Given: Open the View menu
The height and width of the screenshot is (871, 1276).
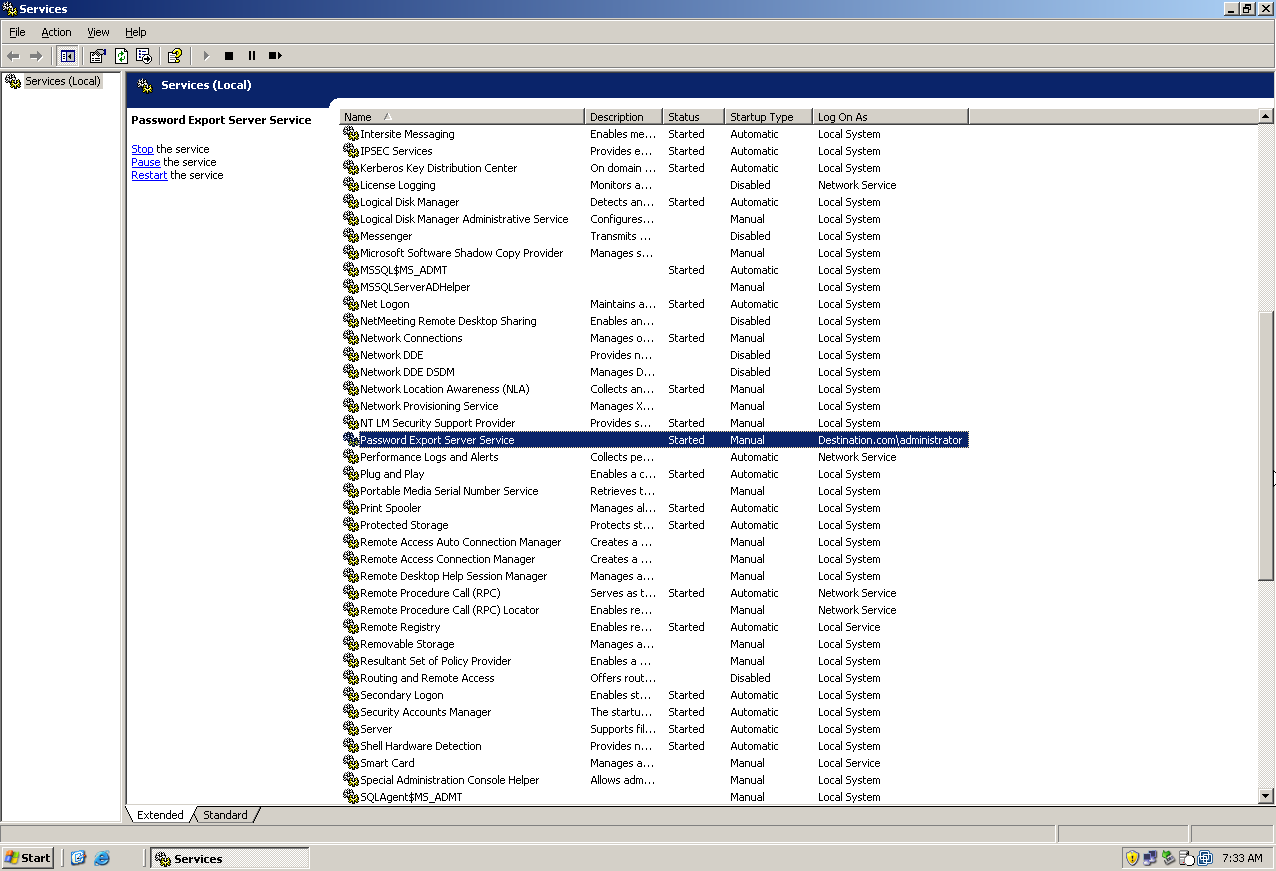Looking at the screenshot, I should 98,32.
